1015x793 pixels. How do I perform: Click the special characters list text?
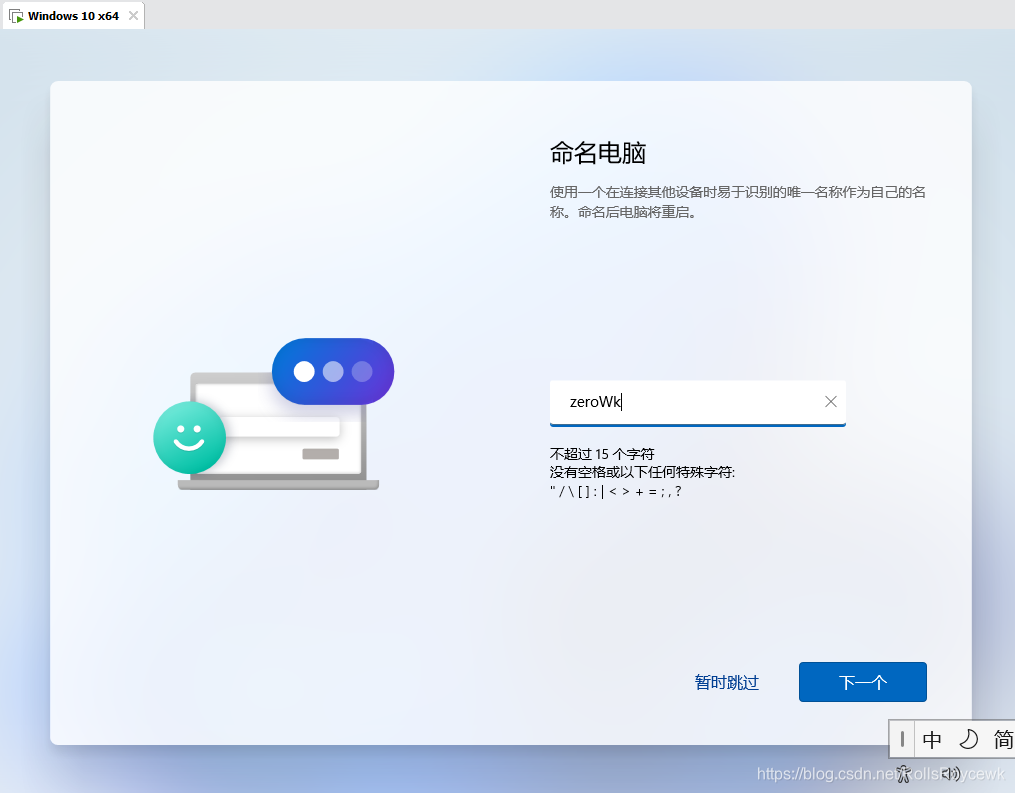click(615, 491)
